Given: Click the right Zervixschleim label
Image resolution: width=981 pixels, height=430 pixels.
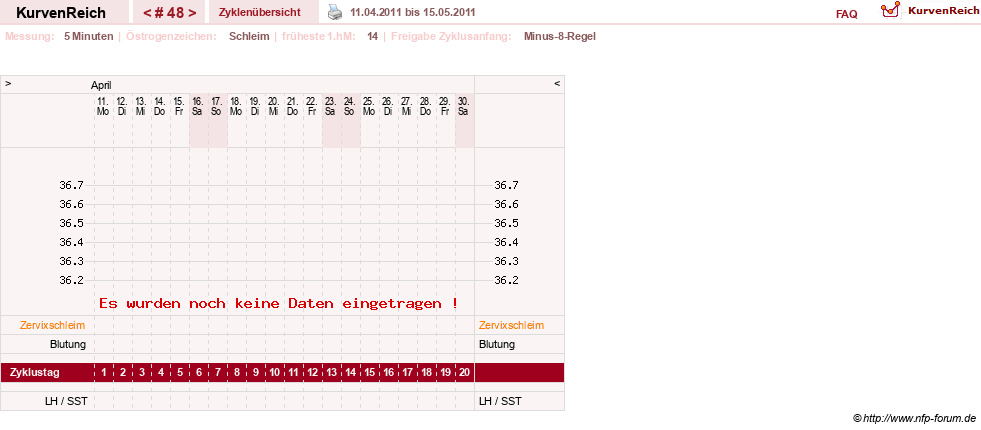Looking at the screenshot, I should tap(512, 325).
